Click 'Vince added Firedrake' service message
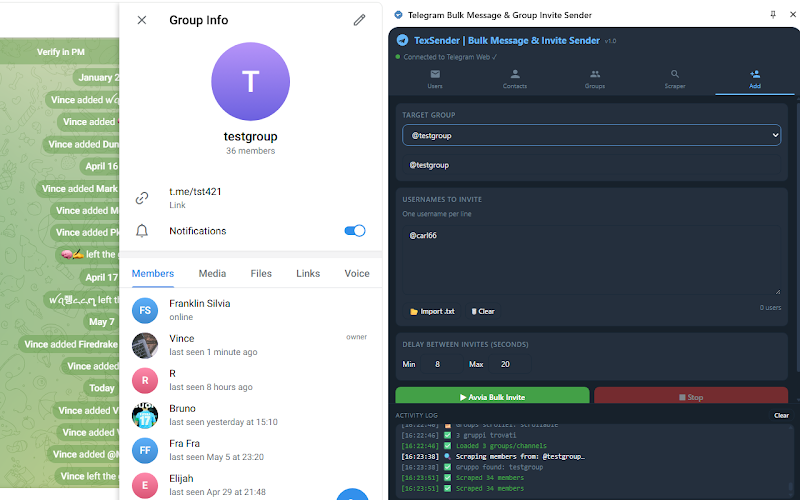This screenshot has width=800, height=500. [70, 344]
